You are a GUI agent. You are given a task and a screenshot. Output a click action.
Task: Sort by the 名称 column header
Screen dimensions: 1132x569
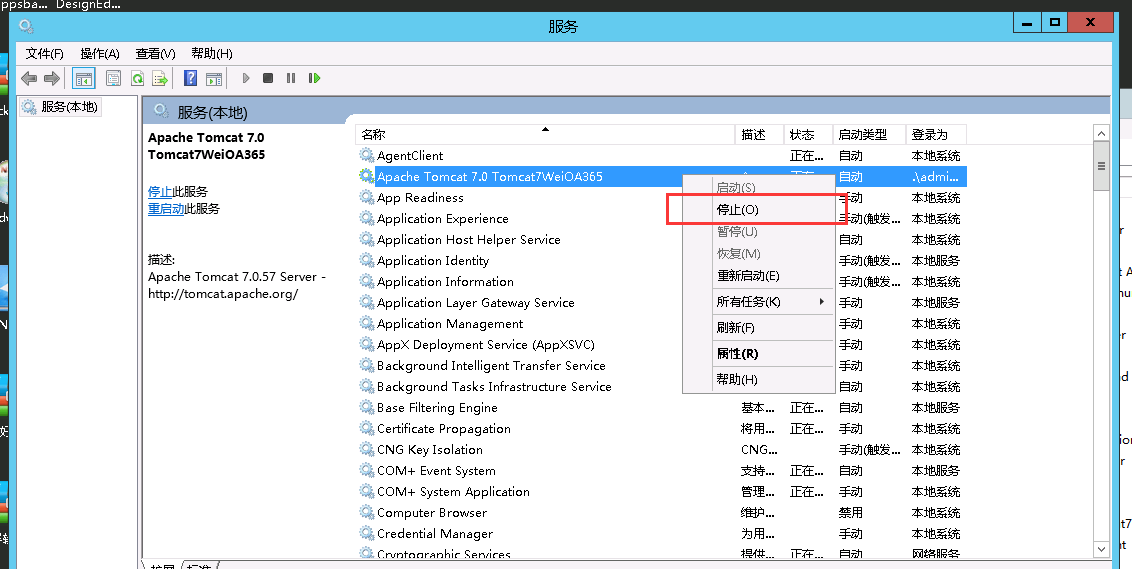545,134
